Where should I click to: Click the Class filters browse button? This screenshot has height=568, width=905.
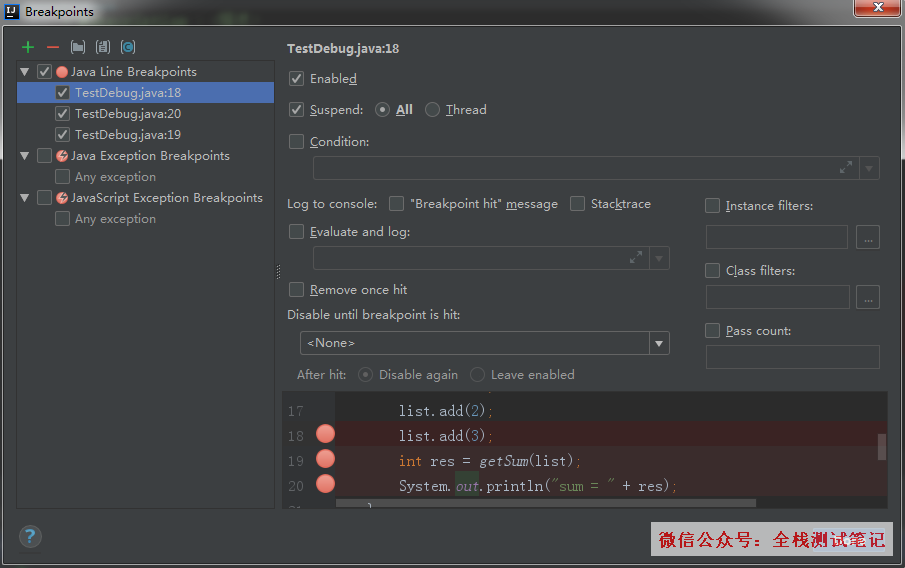[868, 297]
